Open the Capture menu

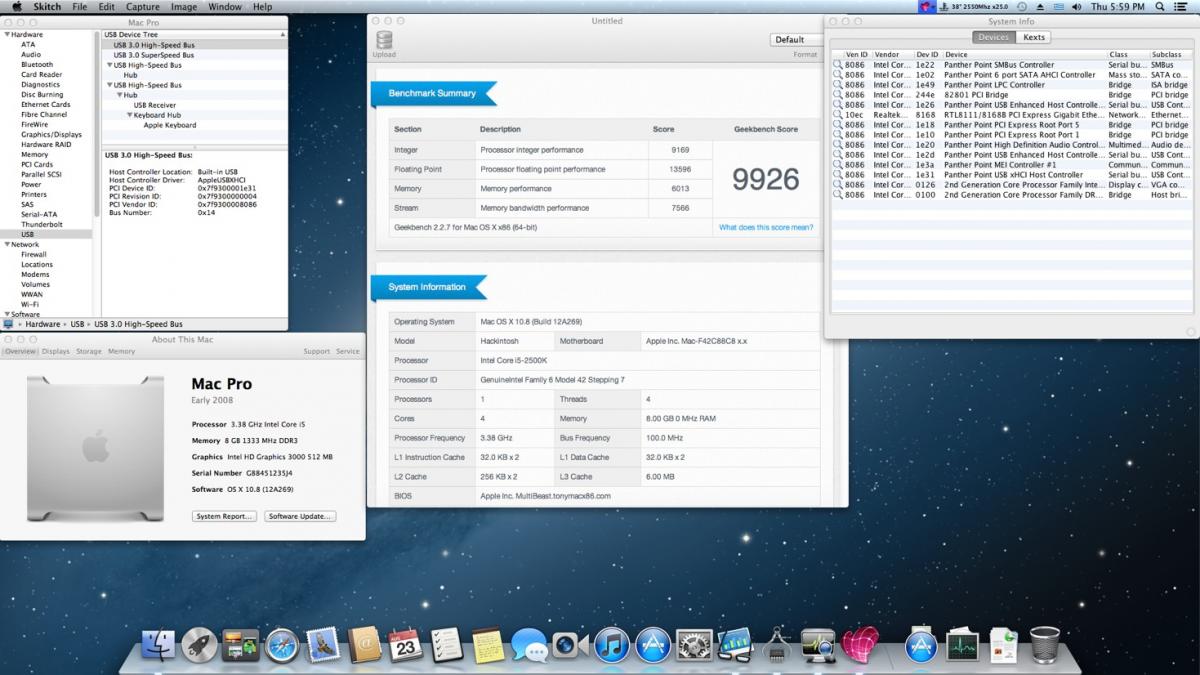(x=143, y=7)
